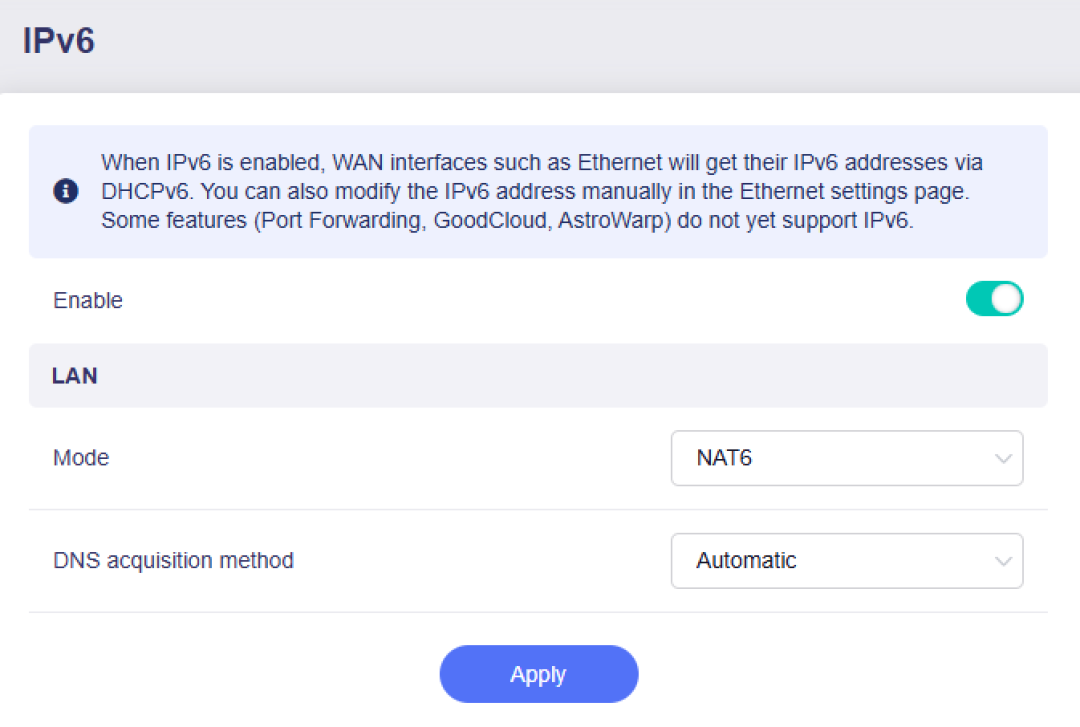Click the DNS acquisition method label
This screenshot has height=727, width=1080.
pyautogui.click(x=173, y=561)
